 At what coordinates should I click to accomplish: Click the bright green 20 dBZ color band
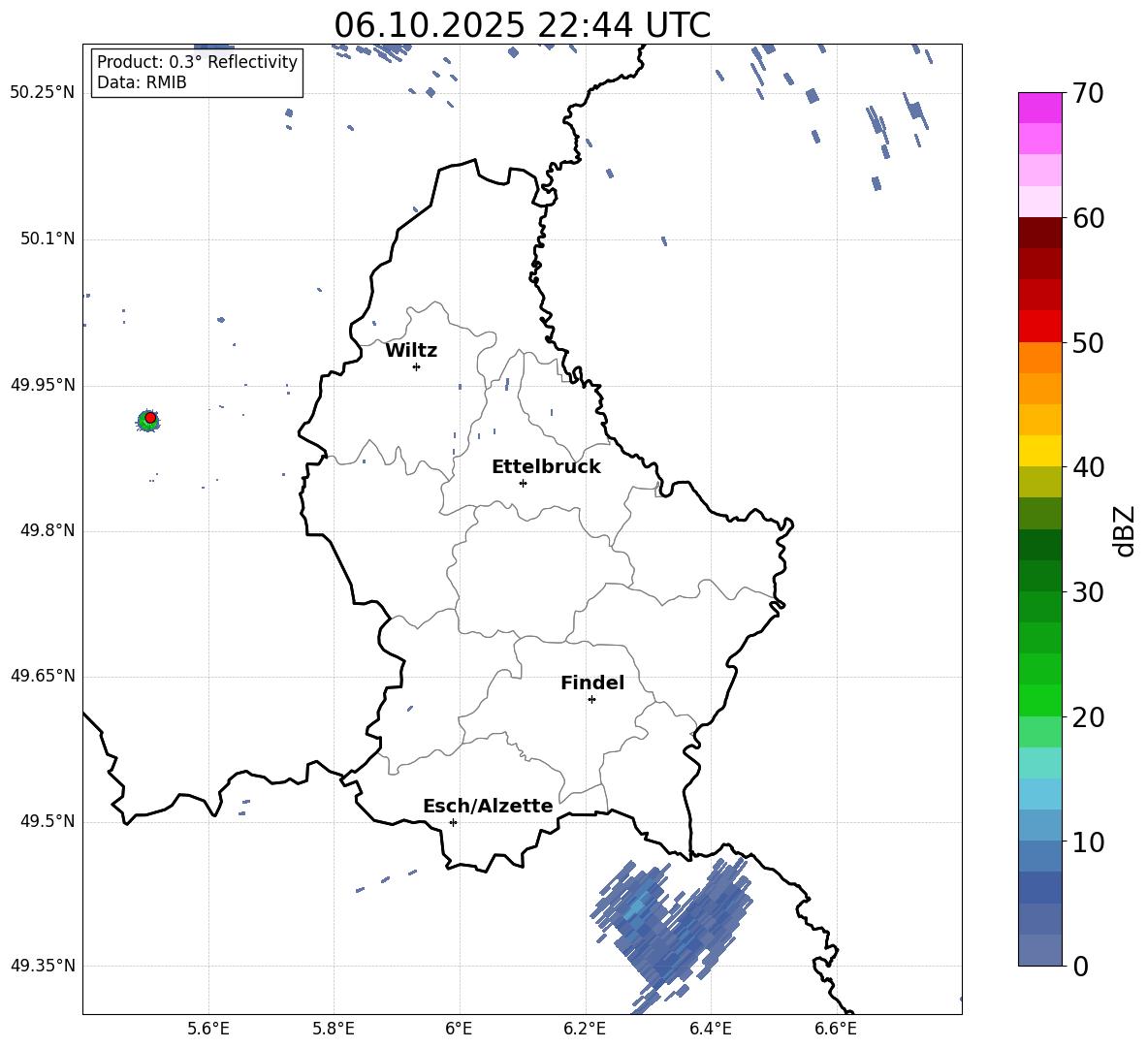click(x=1039, y=700)
